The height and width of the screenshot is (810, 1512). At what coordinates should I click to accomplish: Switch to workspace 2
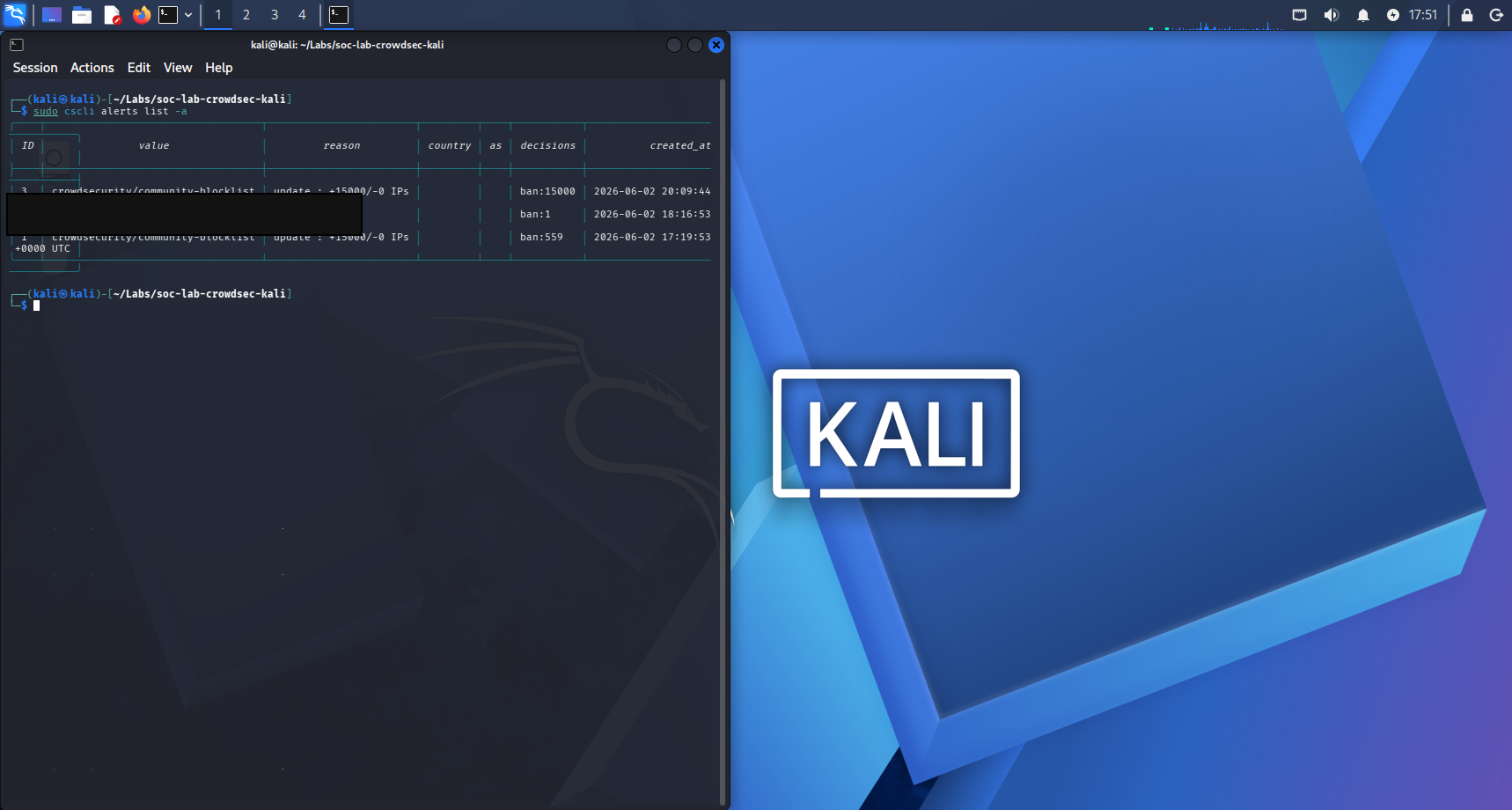(246, 15)
